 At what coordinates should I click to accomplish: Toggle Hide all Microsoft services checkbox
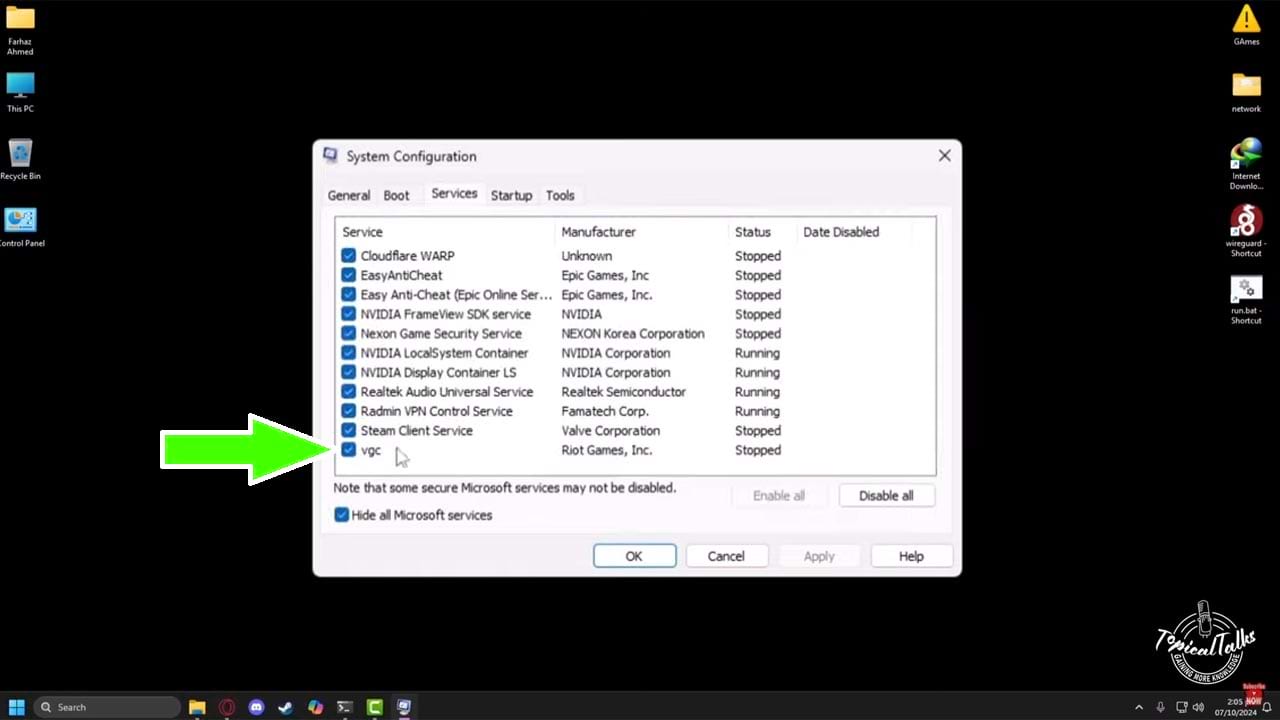click(x=342, y=515)
